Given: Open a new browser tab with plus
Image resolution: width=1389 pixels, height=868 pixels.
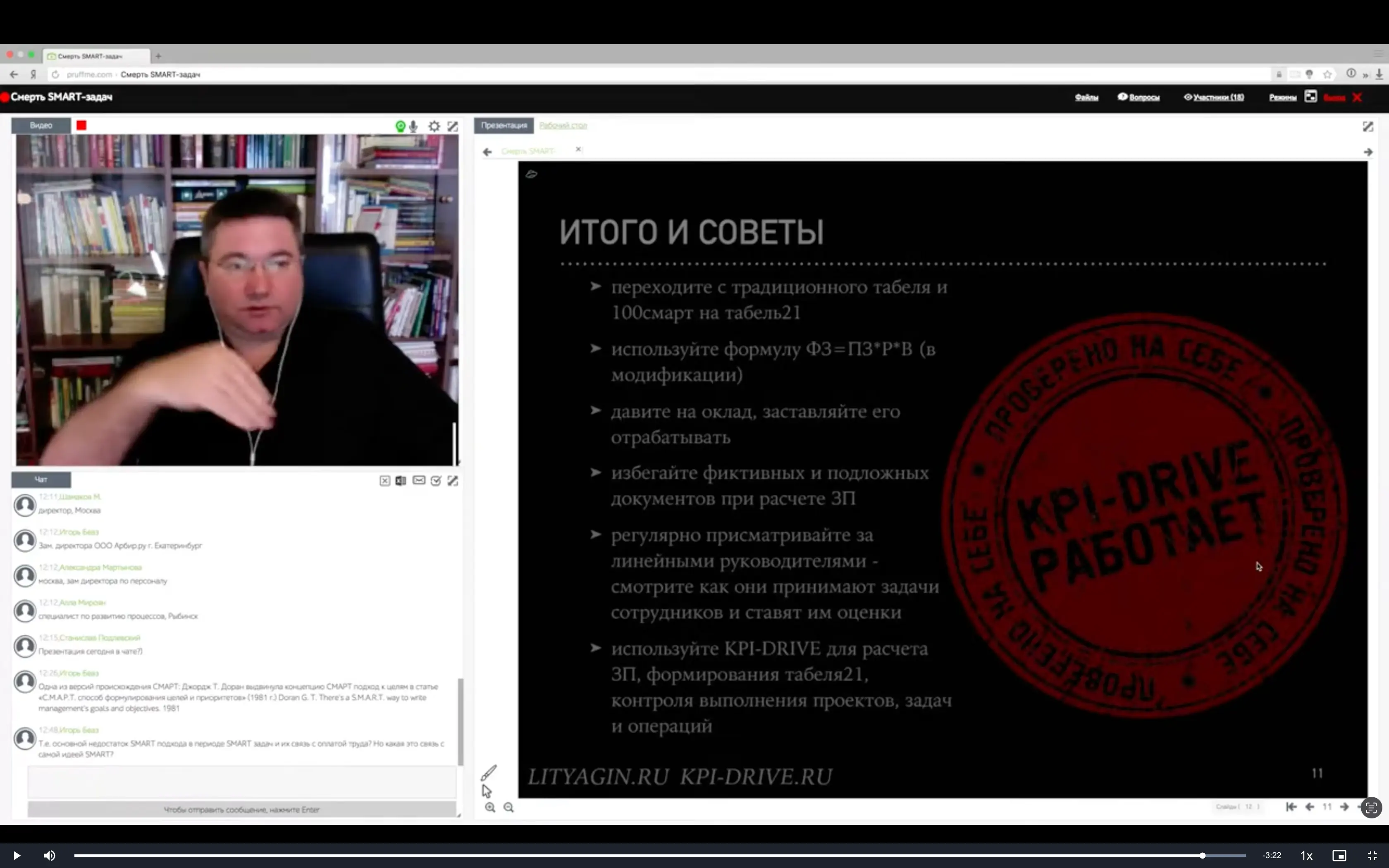Looking at the screenshot, I should pyautogui.click(x=158, y=56).
